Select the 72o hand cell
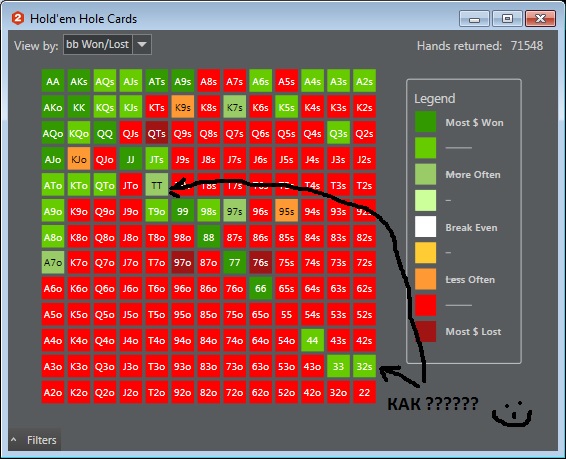The width and height of the screenshot is (566, 459). click(235, 392)
